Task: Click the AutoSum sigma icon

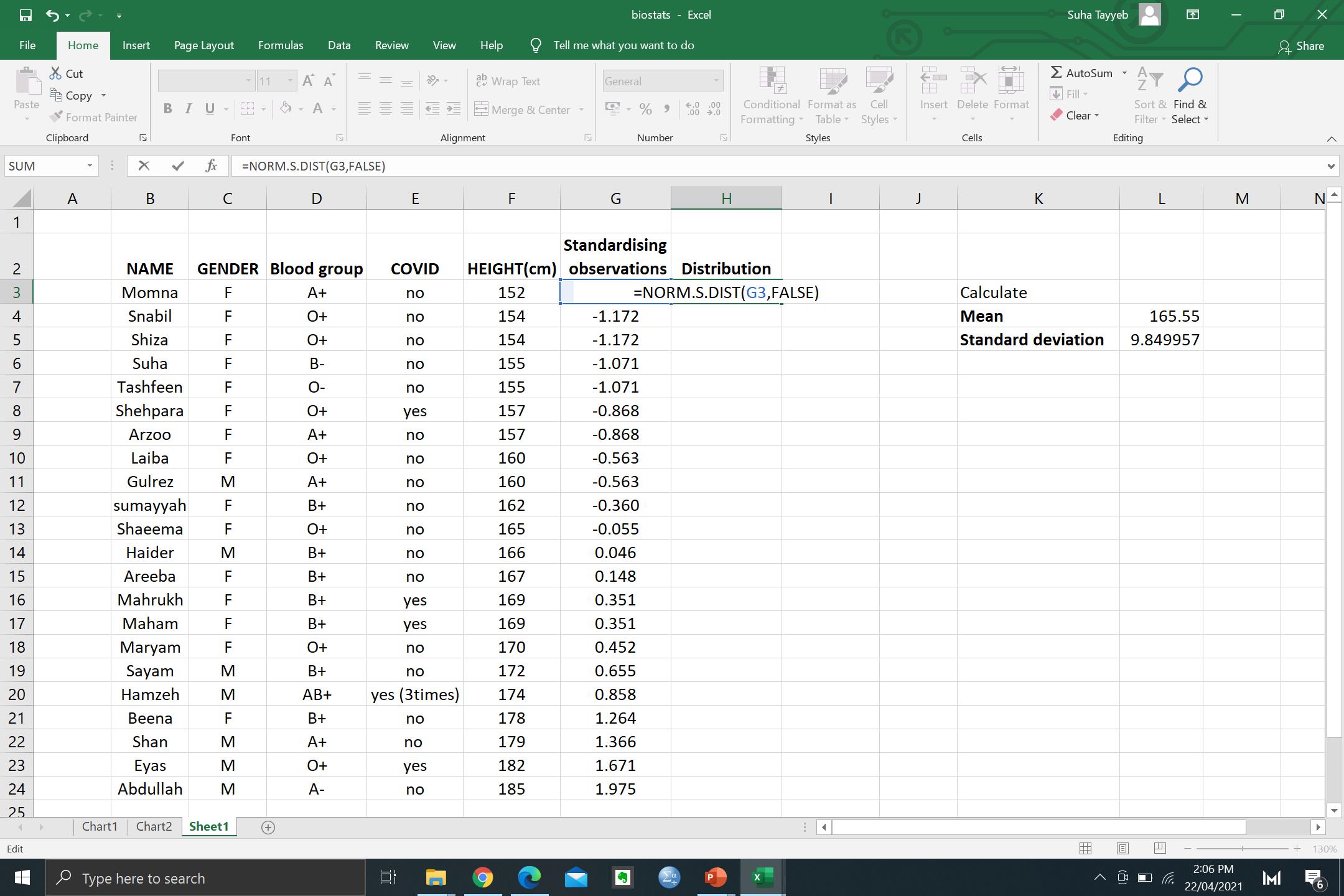Action: (x=1057, y=73)
